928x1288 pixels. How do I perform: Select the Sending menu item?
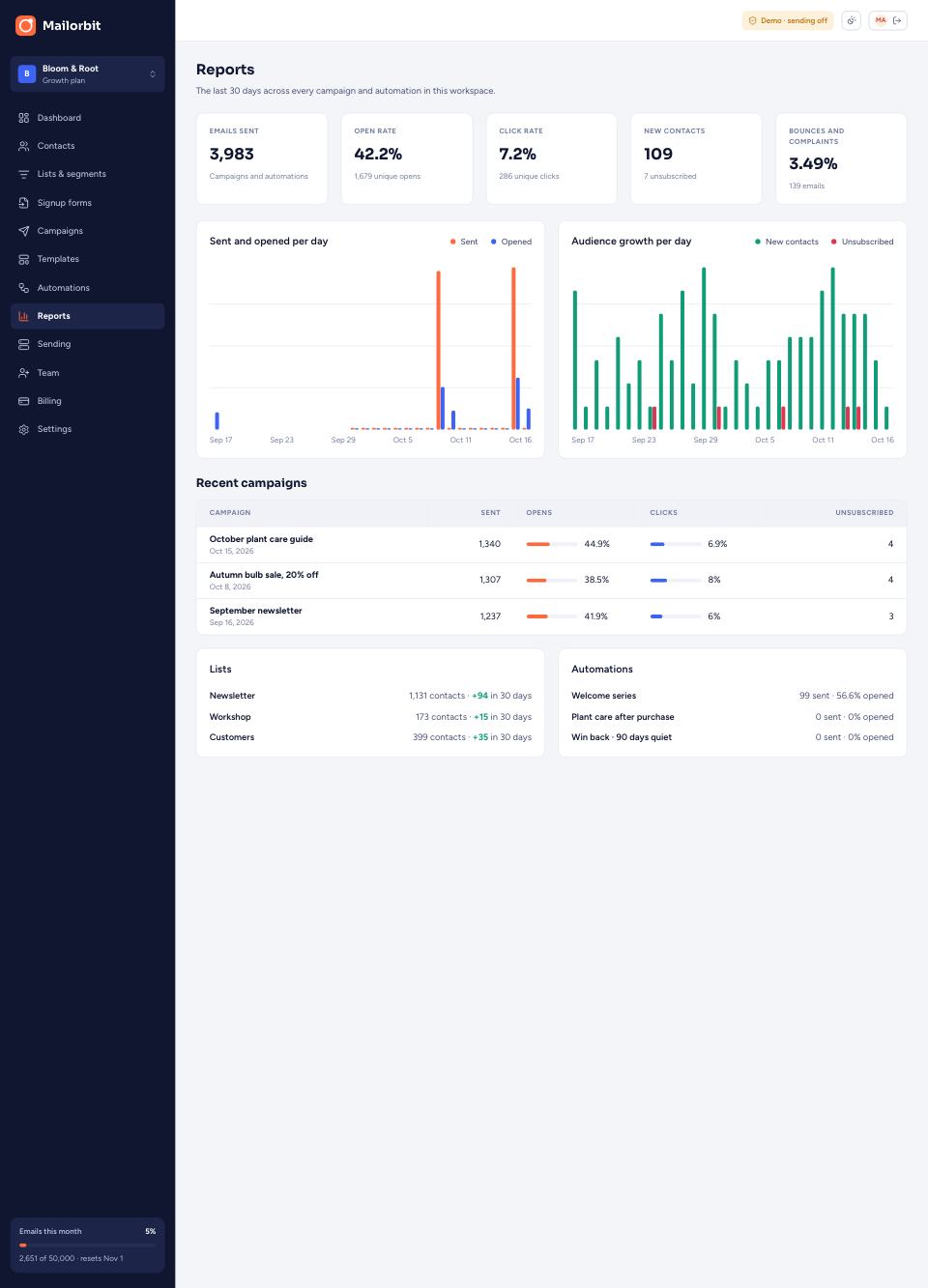pos(87,344)
